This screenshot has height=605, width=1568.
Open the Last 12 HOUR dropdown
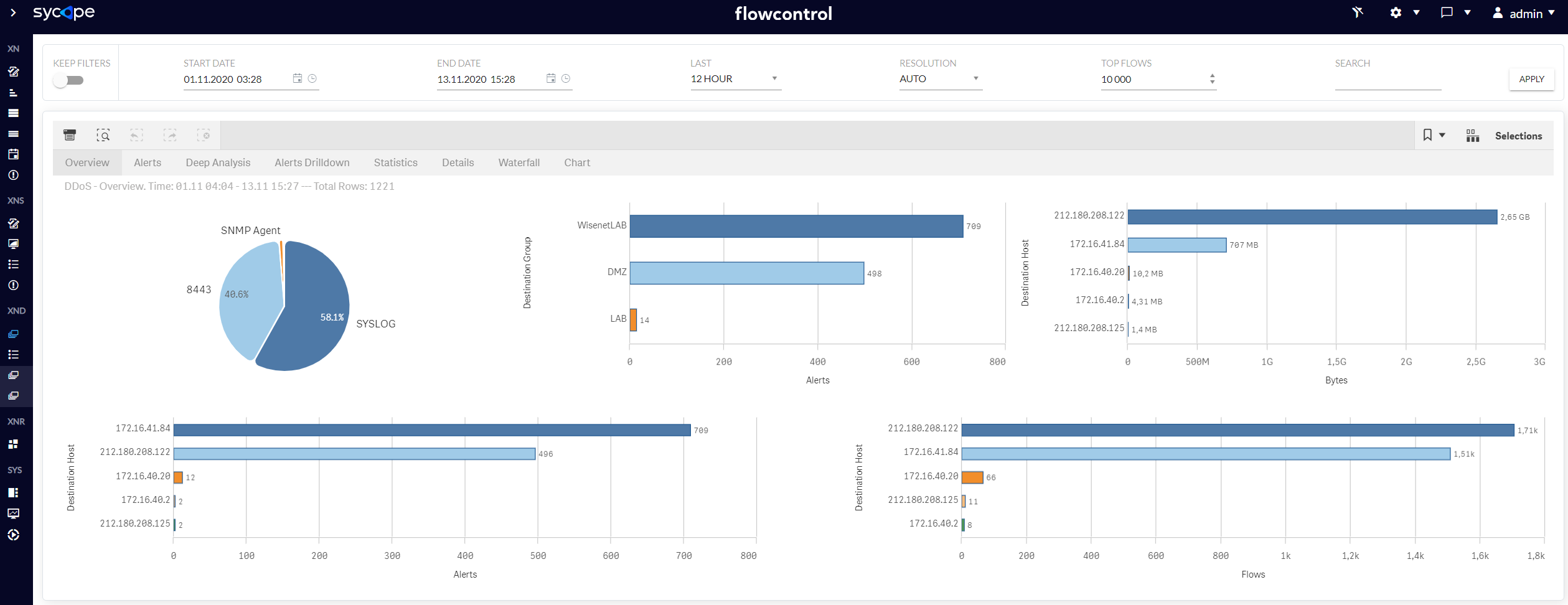[x=736, y=79]
